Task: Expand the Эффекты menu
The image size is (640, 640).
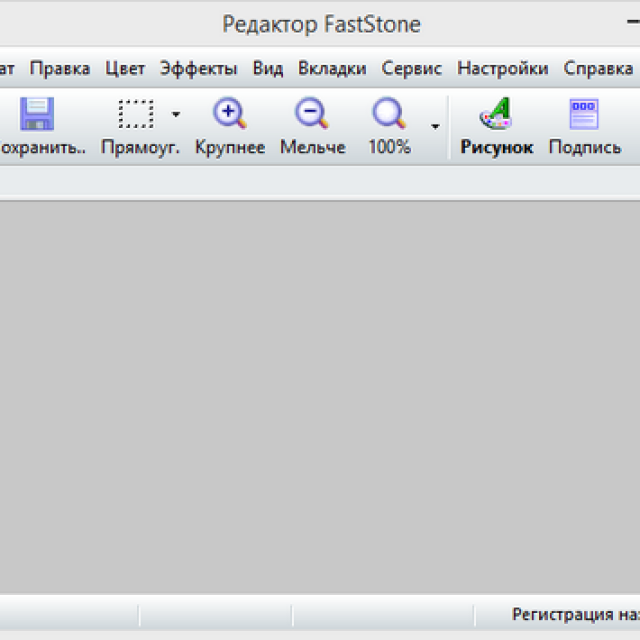Action: [x=198, y=69]
